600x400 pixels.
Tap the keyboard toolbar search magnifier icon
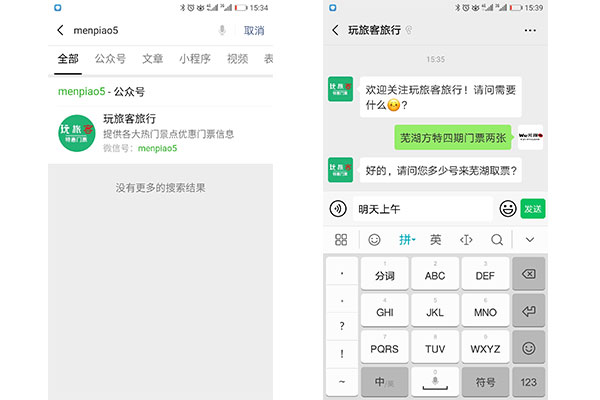[x=497, y=240]
